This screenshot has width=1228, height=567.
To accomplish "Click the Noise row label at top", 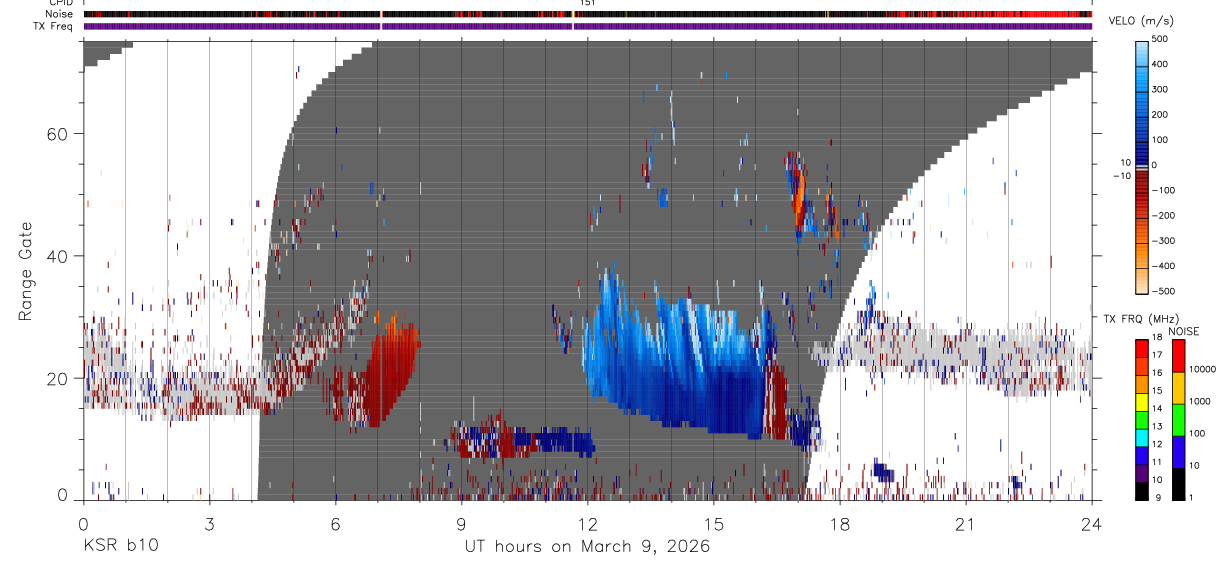I will [59, 14].
